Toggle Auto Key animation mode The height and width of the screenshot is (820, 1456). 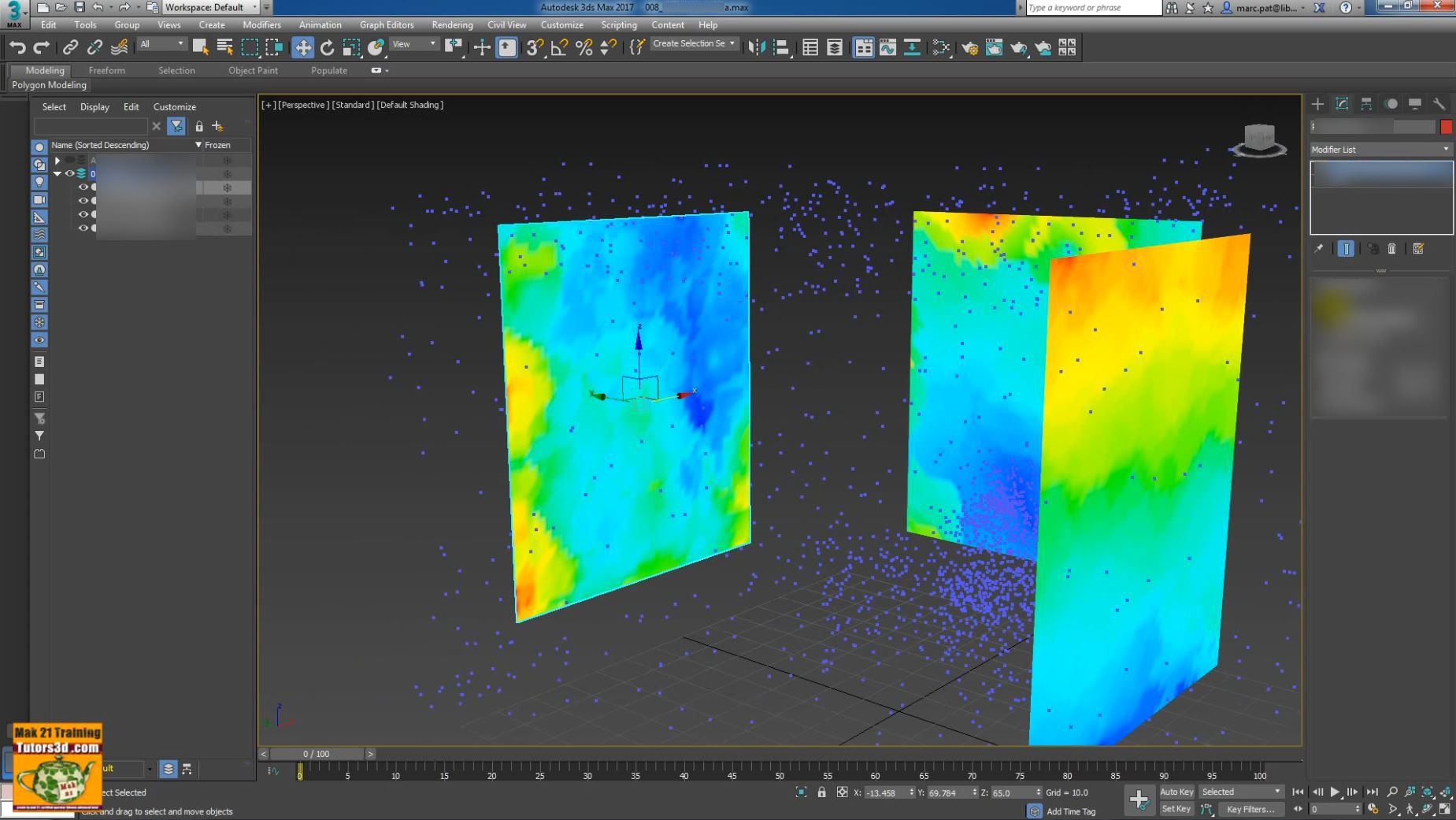(1176, 792)
